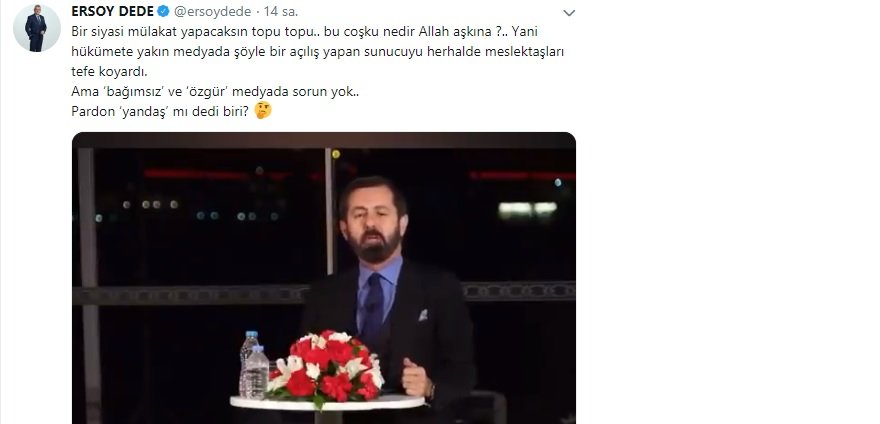Click the 'tefe koyardı.' text line
Image resolution: width=880 pixels, height=424 pixels.
click(109, 72)
